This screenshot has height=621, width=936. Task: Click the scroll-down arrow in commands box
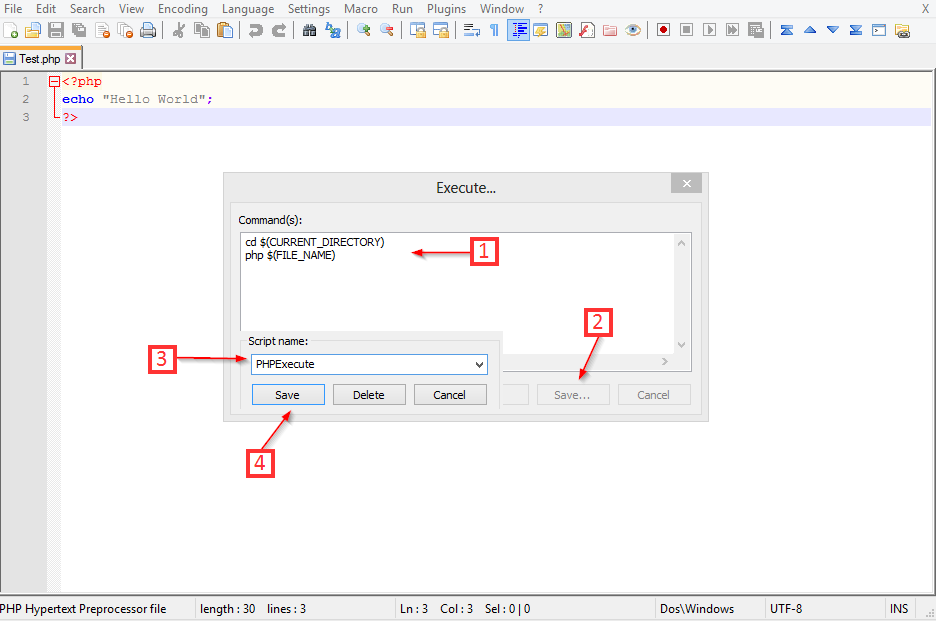click(x=682, y=345)
